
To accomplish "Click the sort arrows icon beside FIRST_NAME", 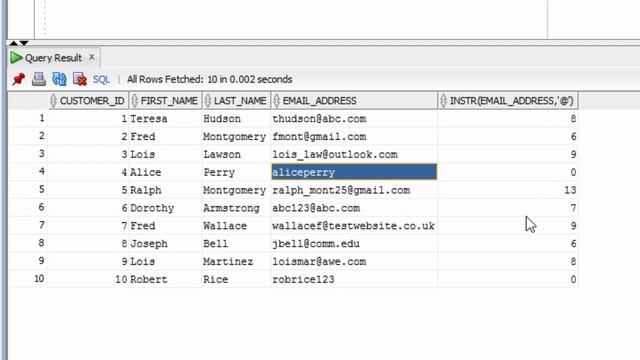I will (134, 101).
